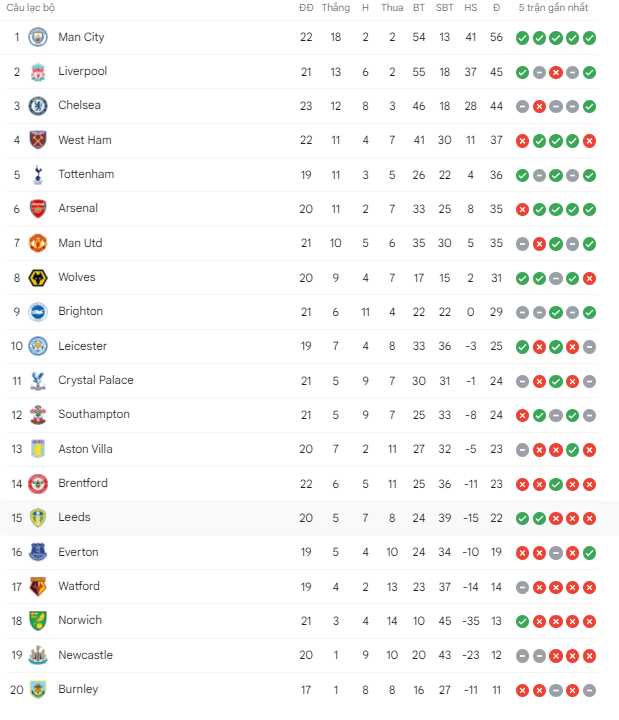Click the West Ham club crest
619x720 pixels.
coord(38,140)
